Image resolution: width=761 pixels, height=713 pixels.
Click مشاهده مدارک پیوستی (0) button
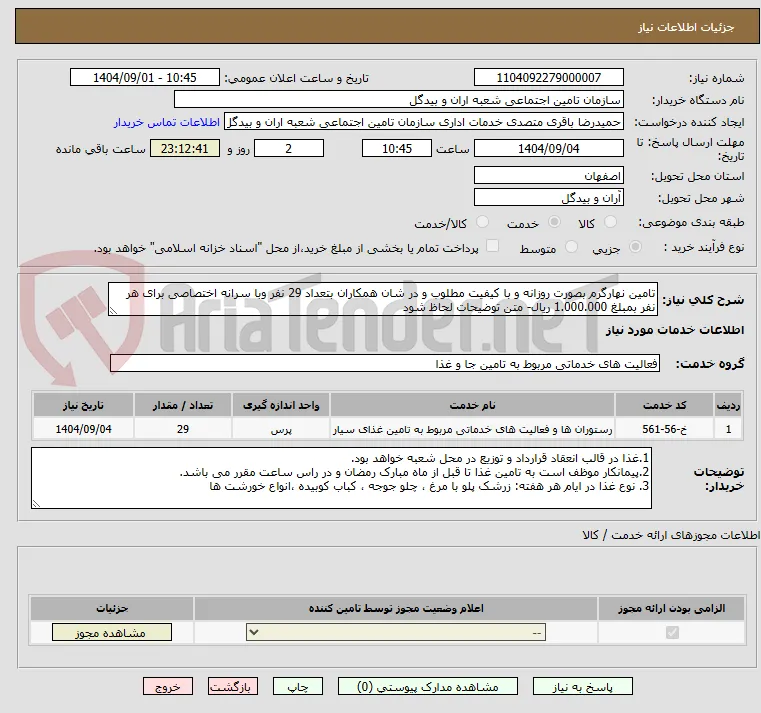click(x=428, y=687)
